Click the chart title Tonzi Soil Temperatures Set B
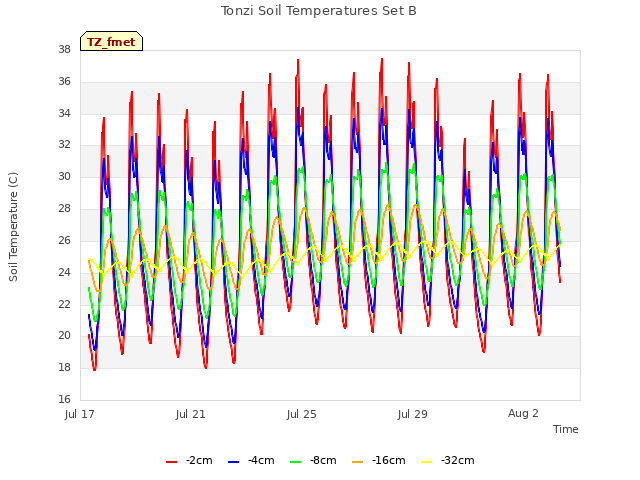This screenshot has width=640, height=480. pyautogui.click(x=319, y=11)
